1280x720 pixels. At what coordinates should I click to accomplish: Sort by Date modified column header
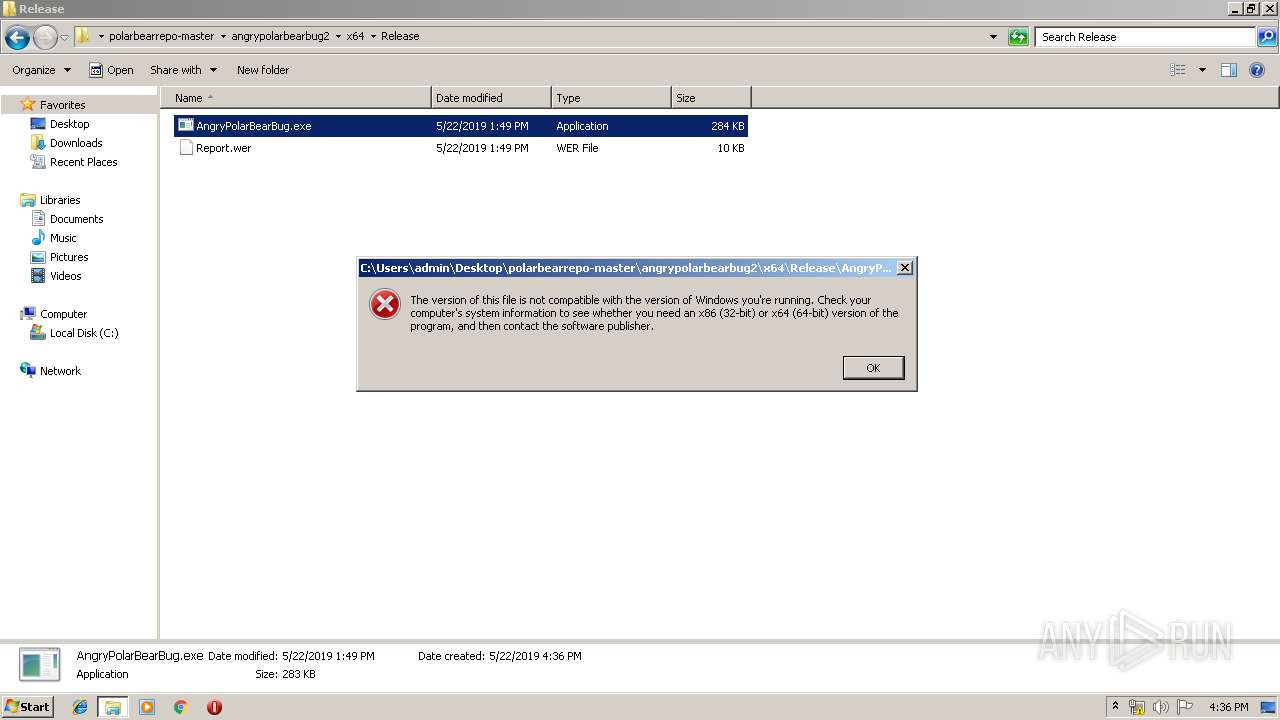click(491, 98)
